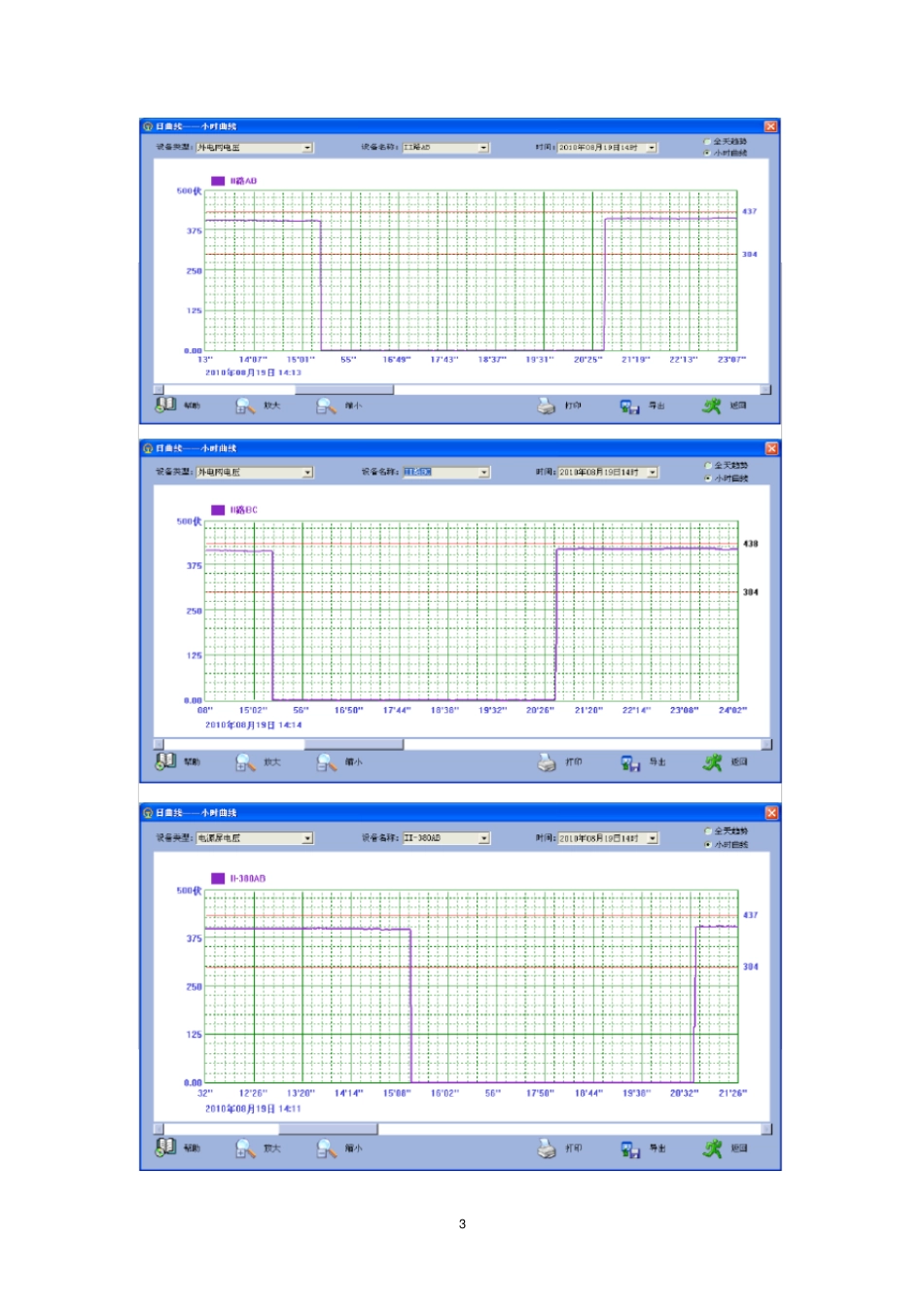924x1308 pixels.
Task: Click the 放大 zoom-in icon in II-380AB window
Action: [x=246, y=1149]
